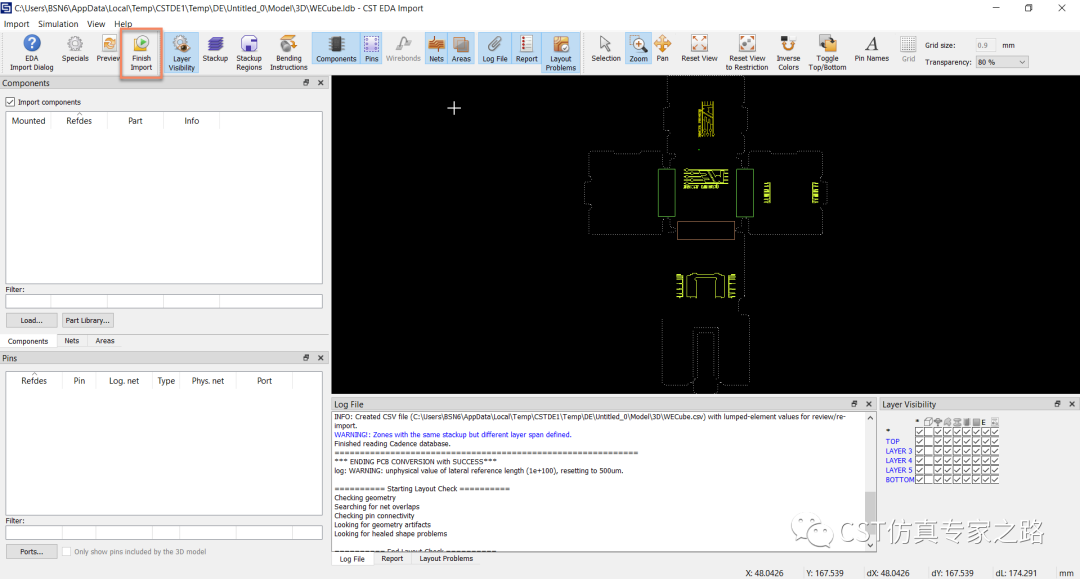Sort components by Refdes column header
This screenshot has height=579, width=1080.
[x=79, y=120]
